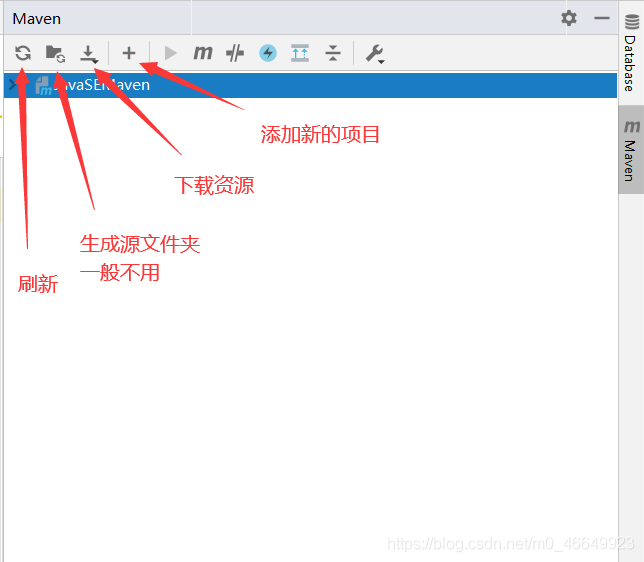Open Execute Maven Goal 'm' icon

(203, 53)
